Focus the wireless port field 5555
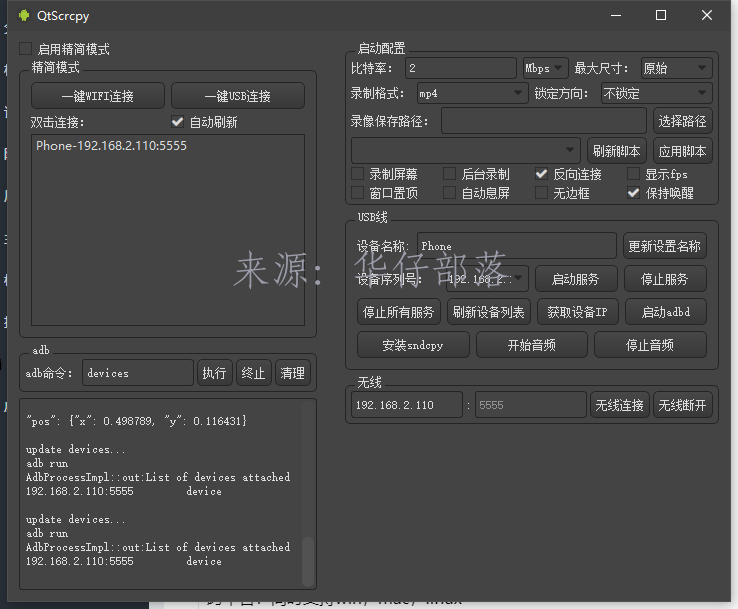 coord(530,405)
